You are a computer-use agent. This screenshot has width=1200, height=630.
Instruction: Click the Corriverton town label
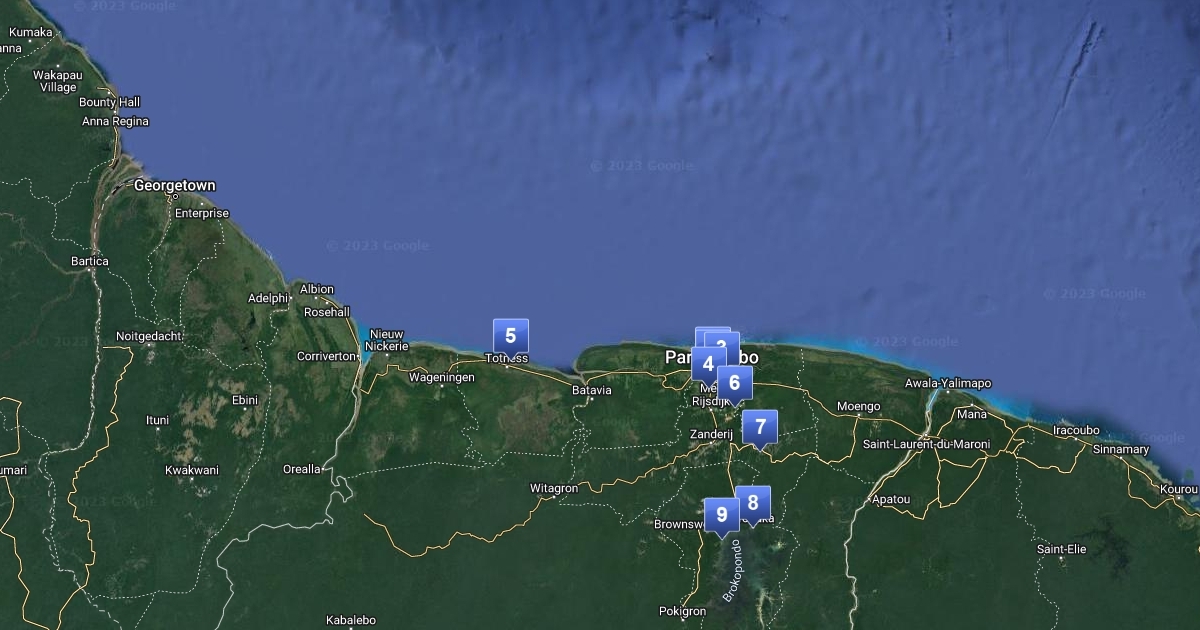326,357
